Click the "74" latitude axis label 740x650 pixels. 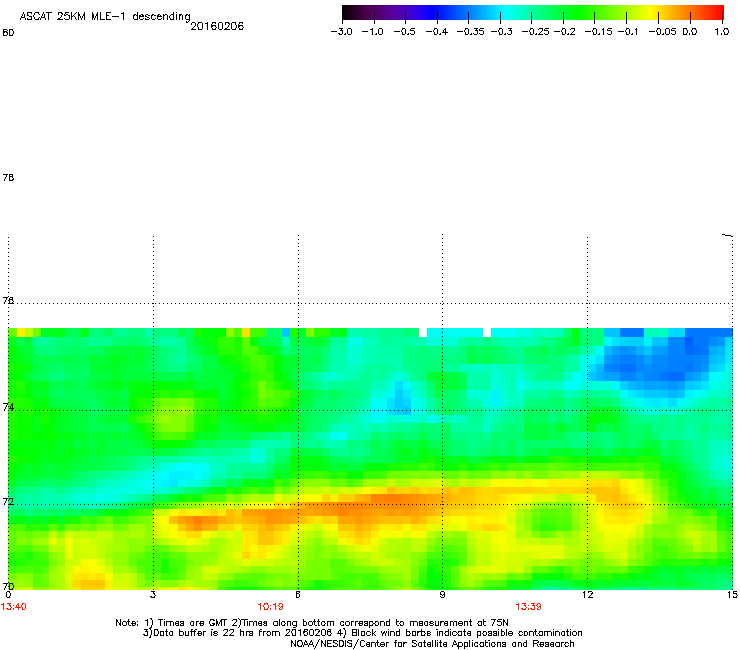tap(8, 407)
